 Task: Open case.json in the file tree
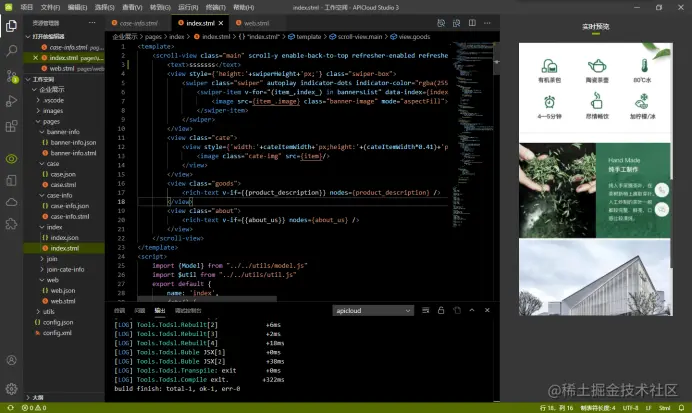click(63, 174)
